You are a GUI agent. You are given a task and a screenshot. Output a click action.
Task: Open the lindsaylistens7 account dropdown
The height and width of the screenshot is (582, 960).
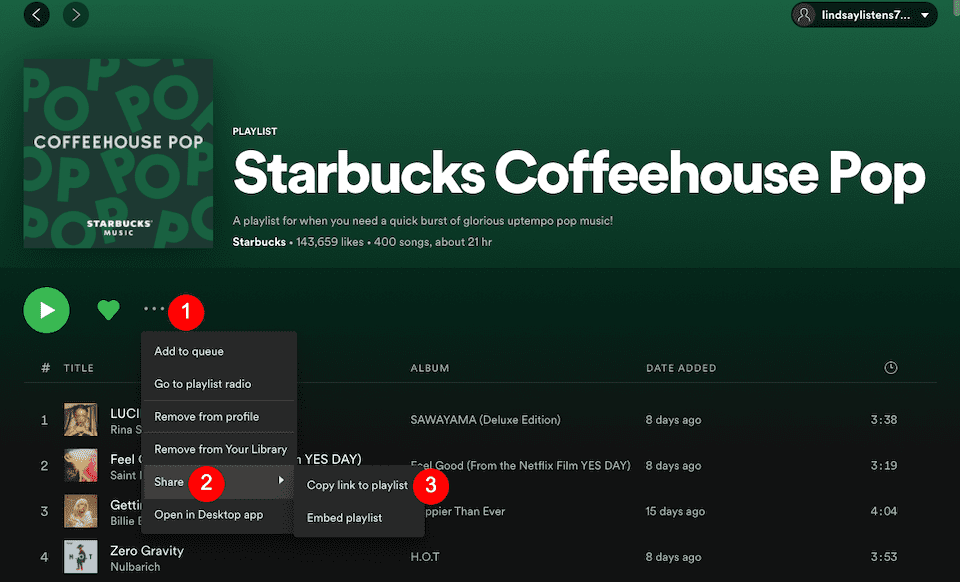[x=863, y=15]
